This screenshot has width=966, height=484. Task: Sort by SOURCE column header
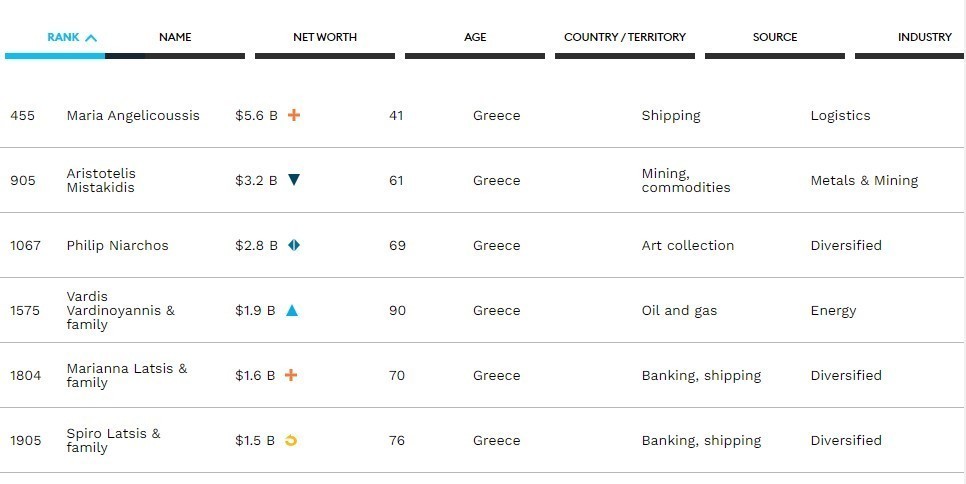click(775, 37)
